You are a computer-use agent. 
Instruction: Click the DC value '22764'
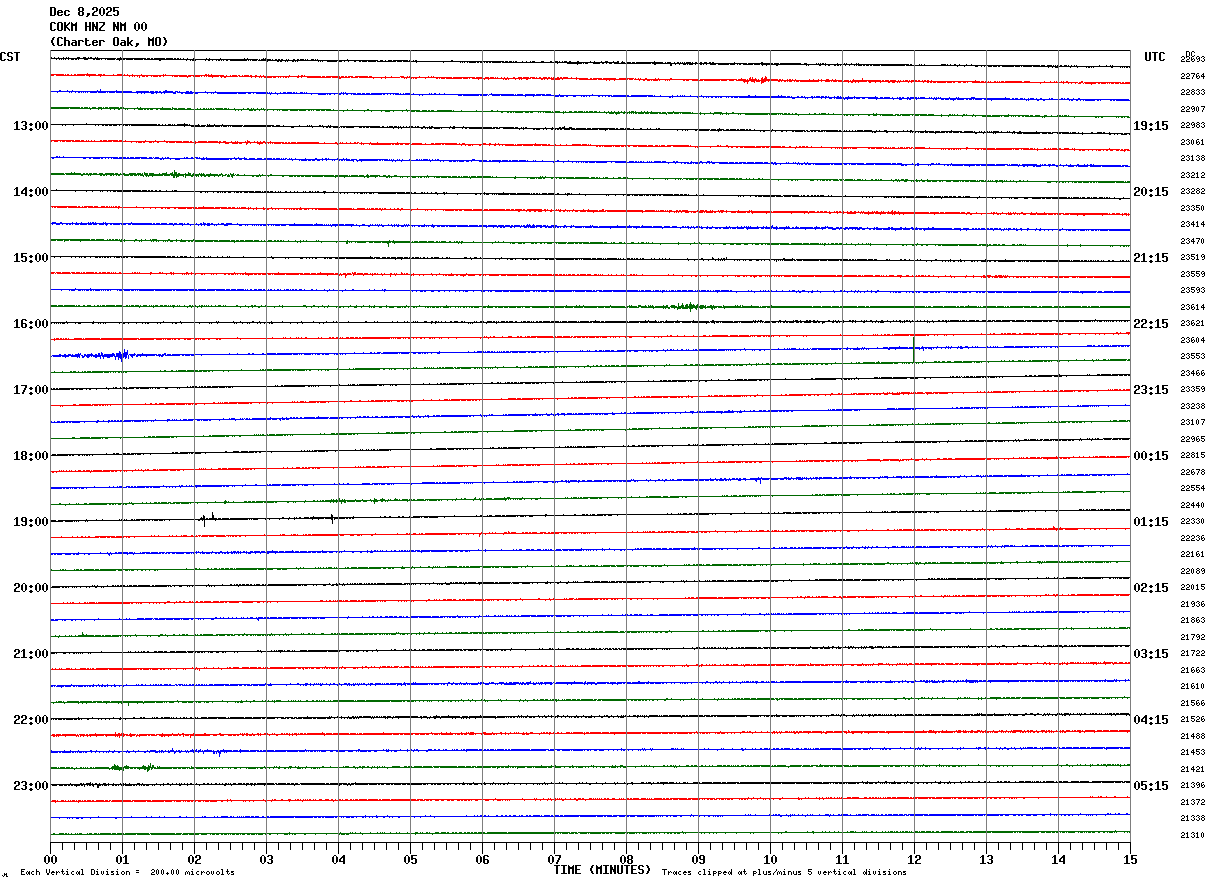(1192, 76)
